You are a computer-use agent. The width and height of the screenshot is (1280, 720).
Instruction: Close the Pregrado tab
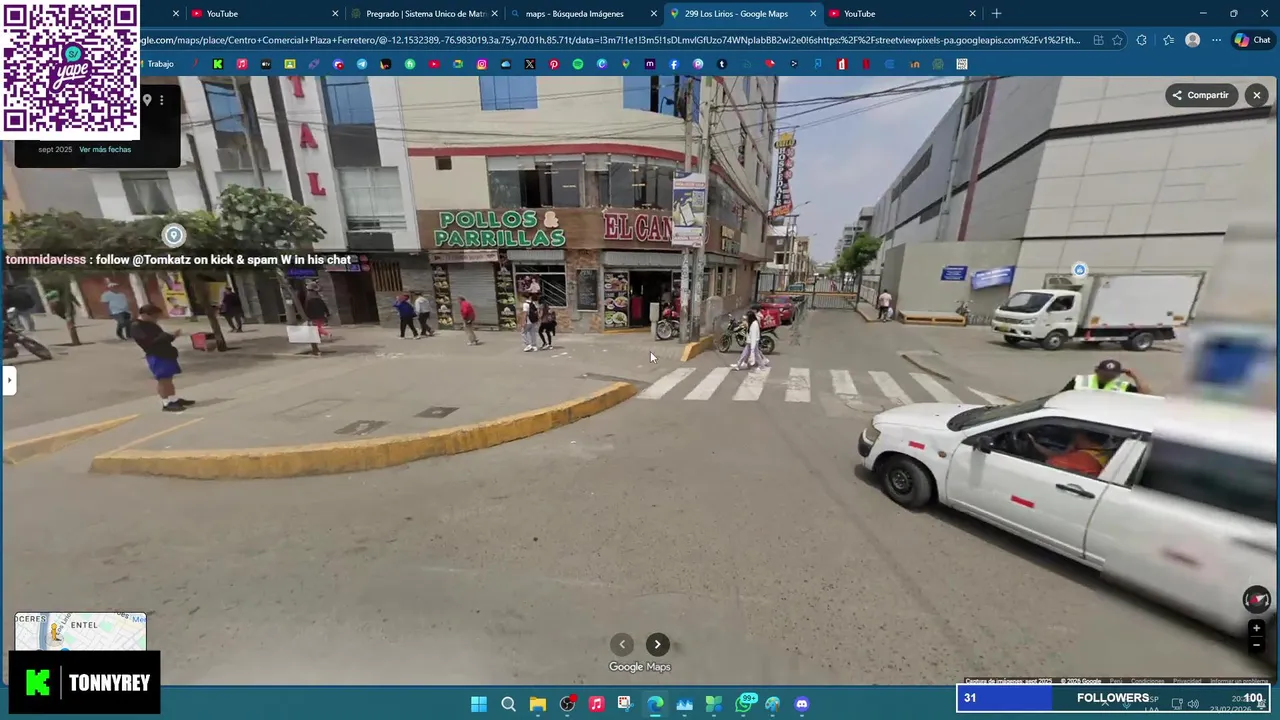pyautogui.click(x=494, y=14)
